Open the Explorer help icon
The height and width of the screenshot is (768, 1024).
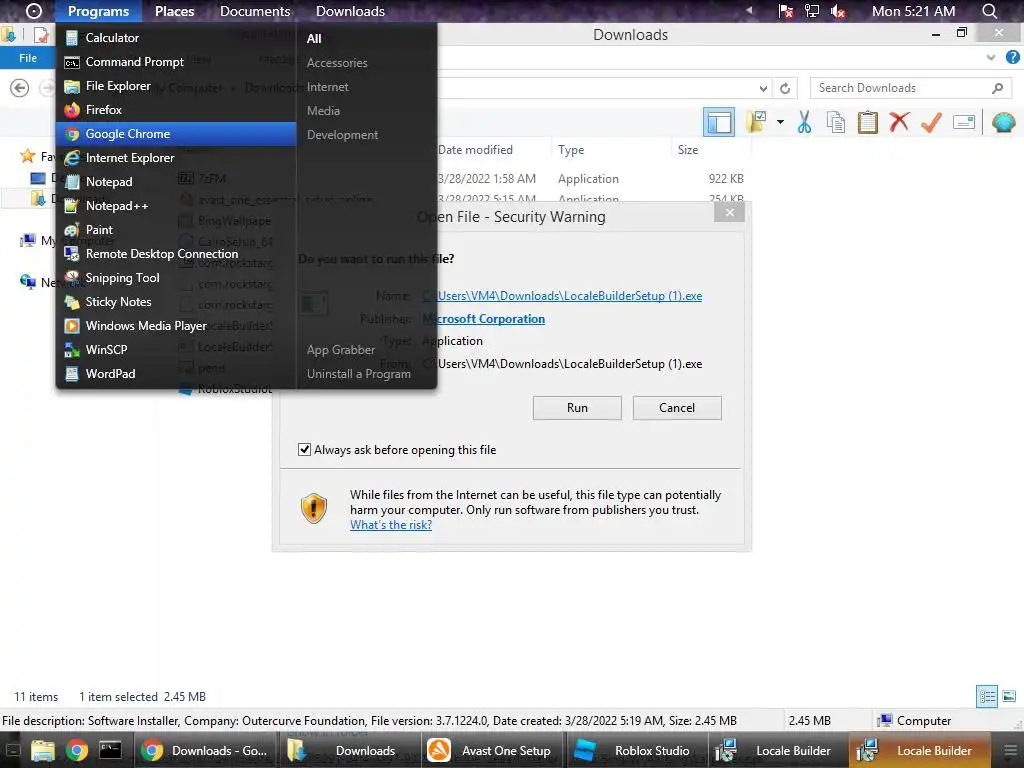1013,57
